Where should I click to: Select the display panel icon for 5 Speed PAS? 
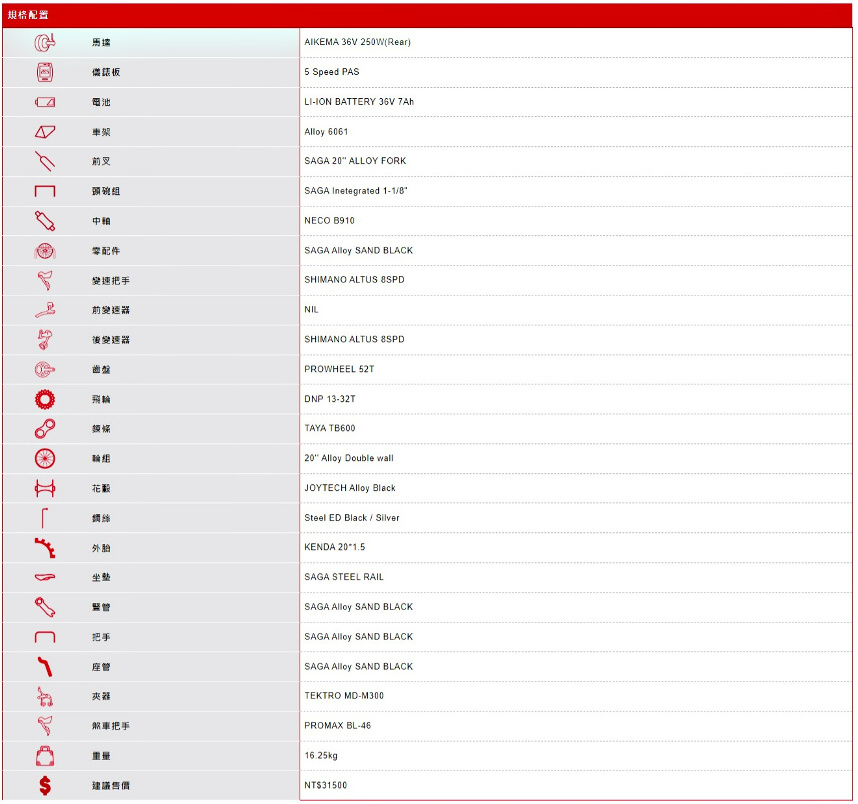tap(45, 72)
